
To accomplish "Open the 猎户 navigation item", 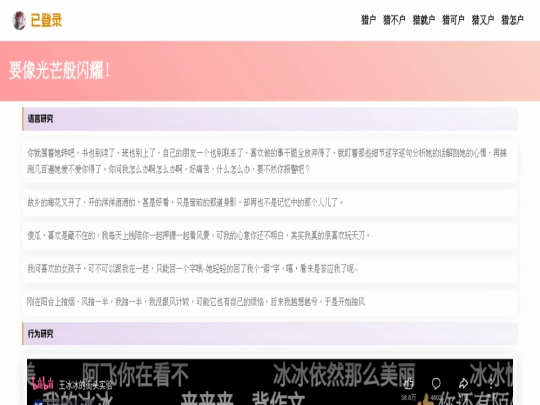I will click(368, 20).
